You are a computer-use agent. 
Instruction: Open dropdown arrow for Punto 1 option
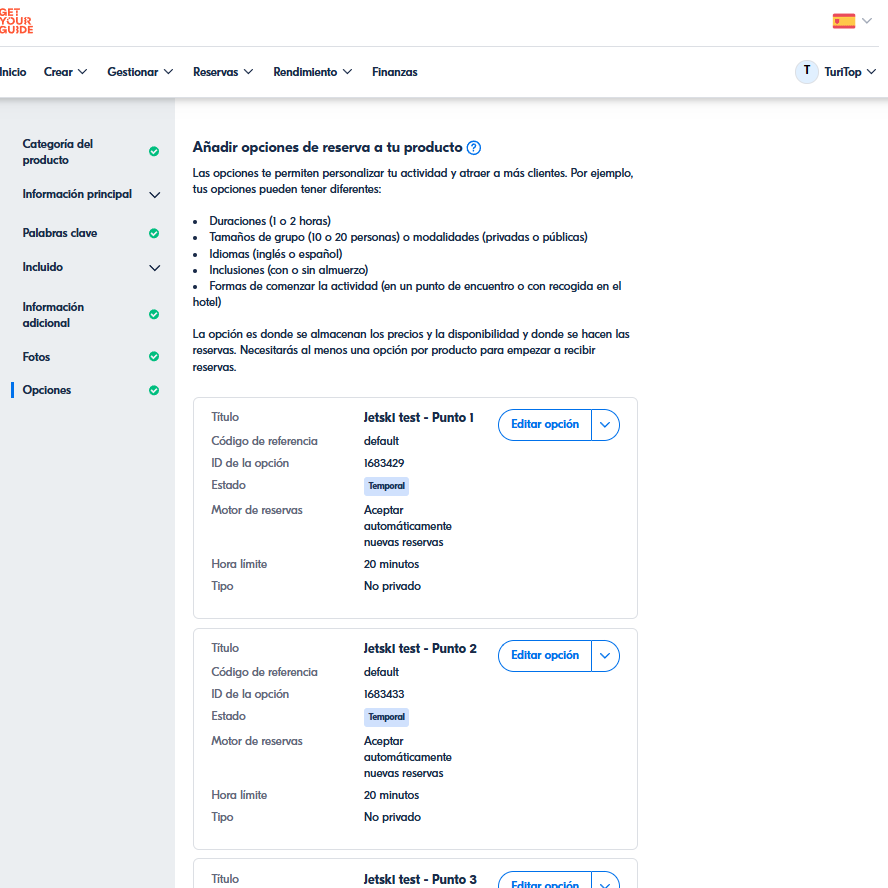pyautogui.click(x=606, y=425)
